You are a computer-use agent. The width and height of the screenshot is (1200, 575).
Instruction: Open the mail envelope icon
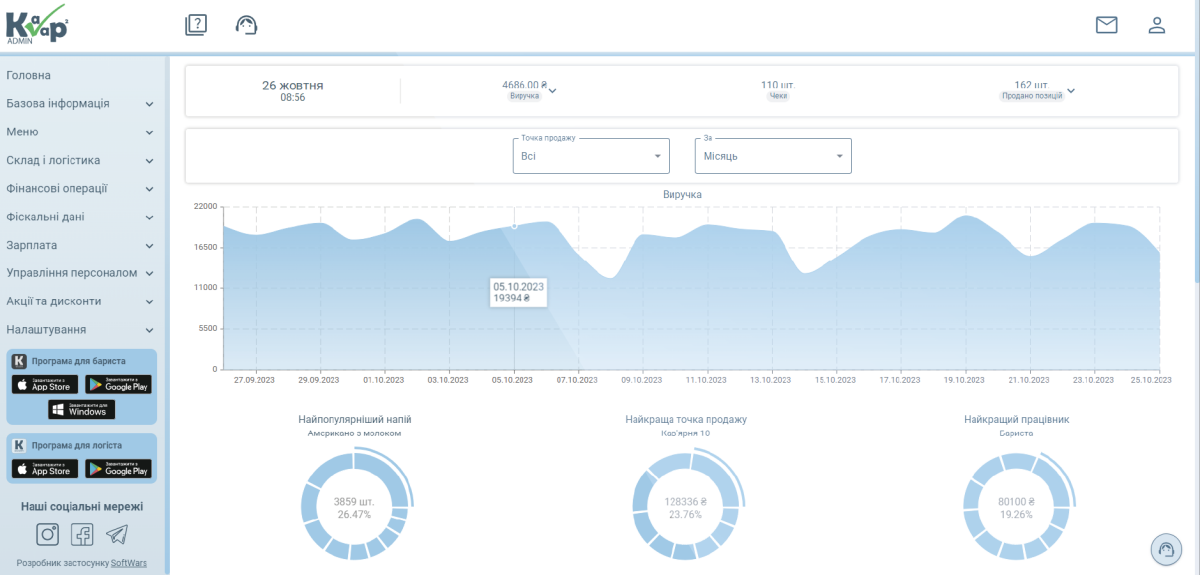1106,25
